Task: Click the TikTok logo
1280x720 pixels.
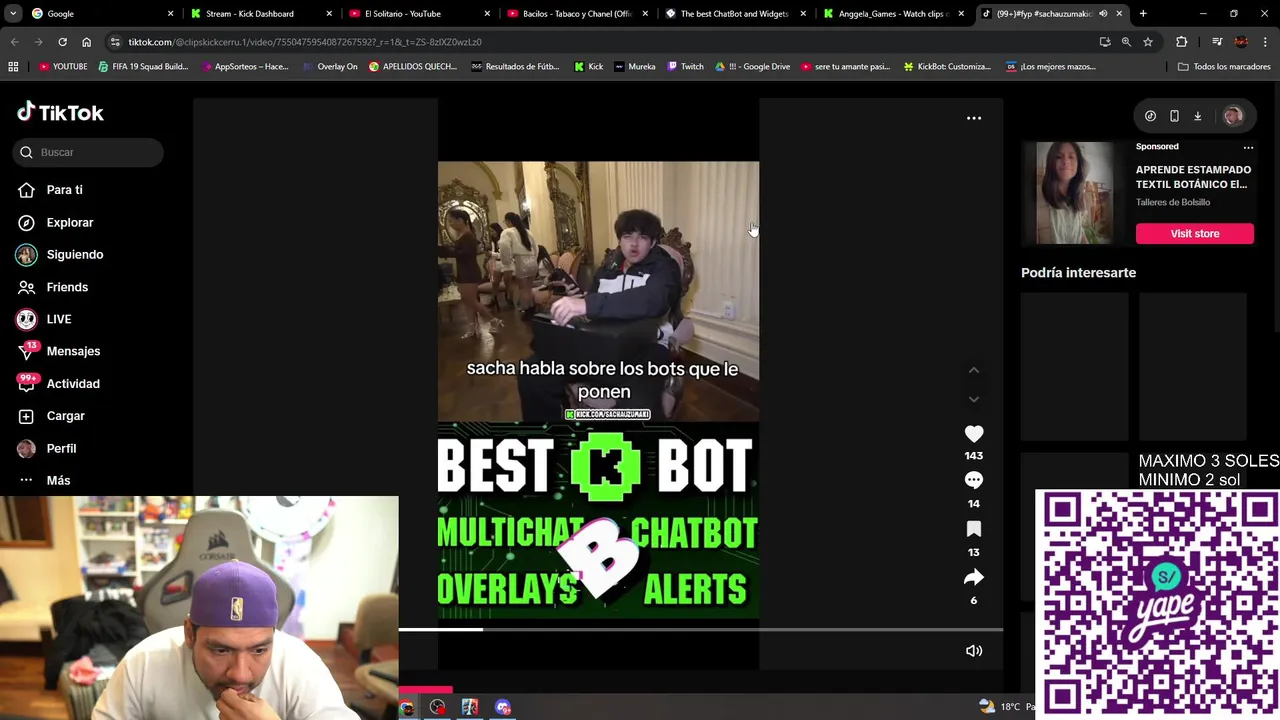Action: click(60, 112)
